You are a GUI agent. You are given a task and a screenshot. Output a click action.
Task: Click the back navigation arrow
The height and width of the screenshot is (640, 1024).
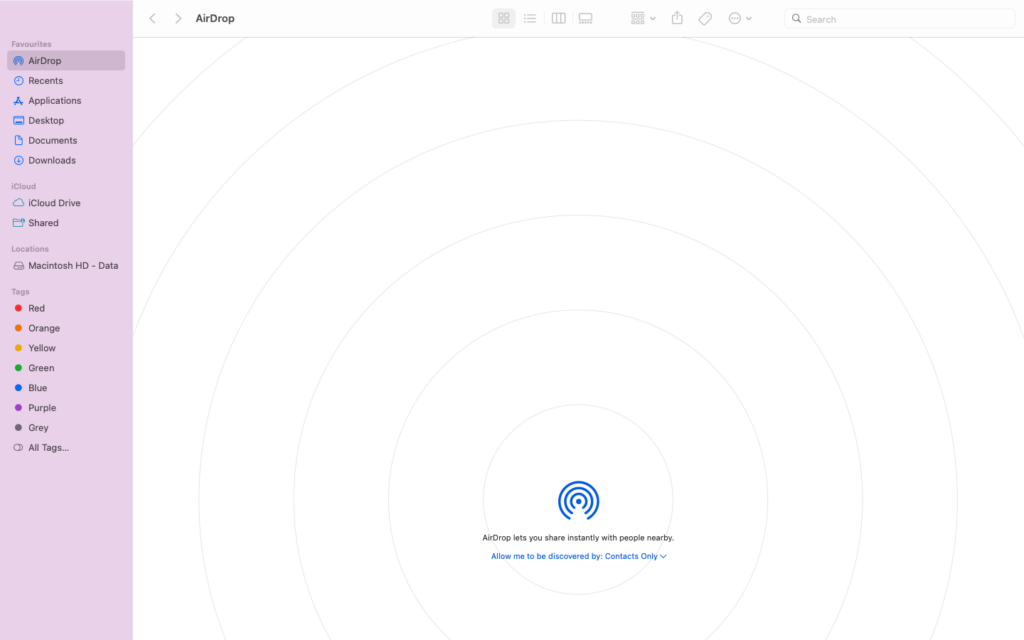153,18
